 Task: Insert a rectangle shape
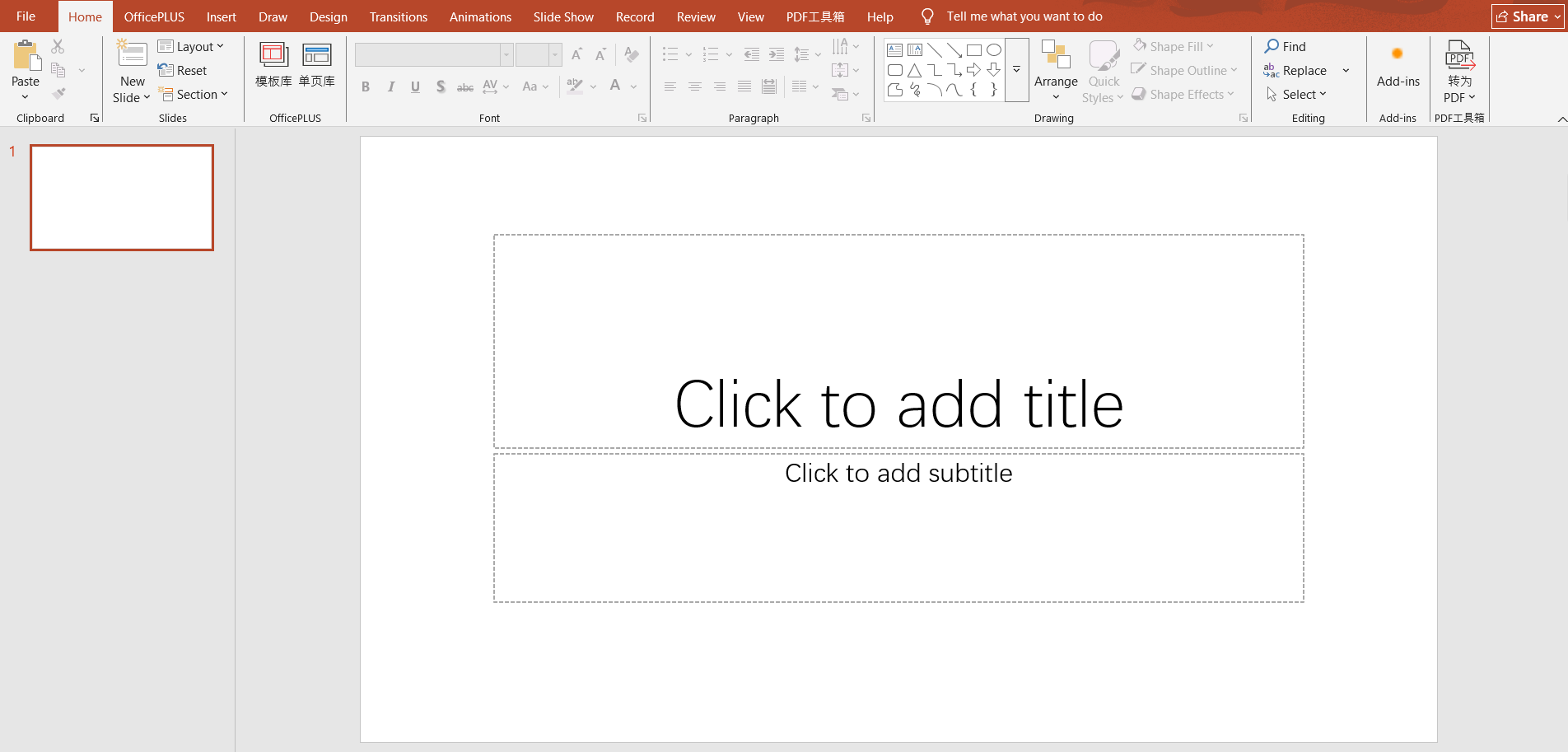tap(973, 49)
